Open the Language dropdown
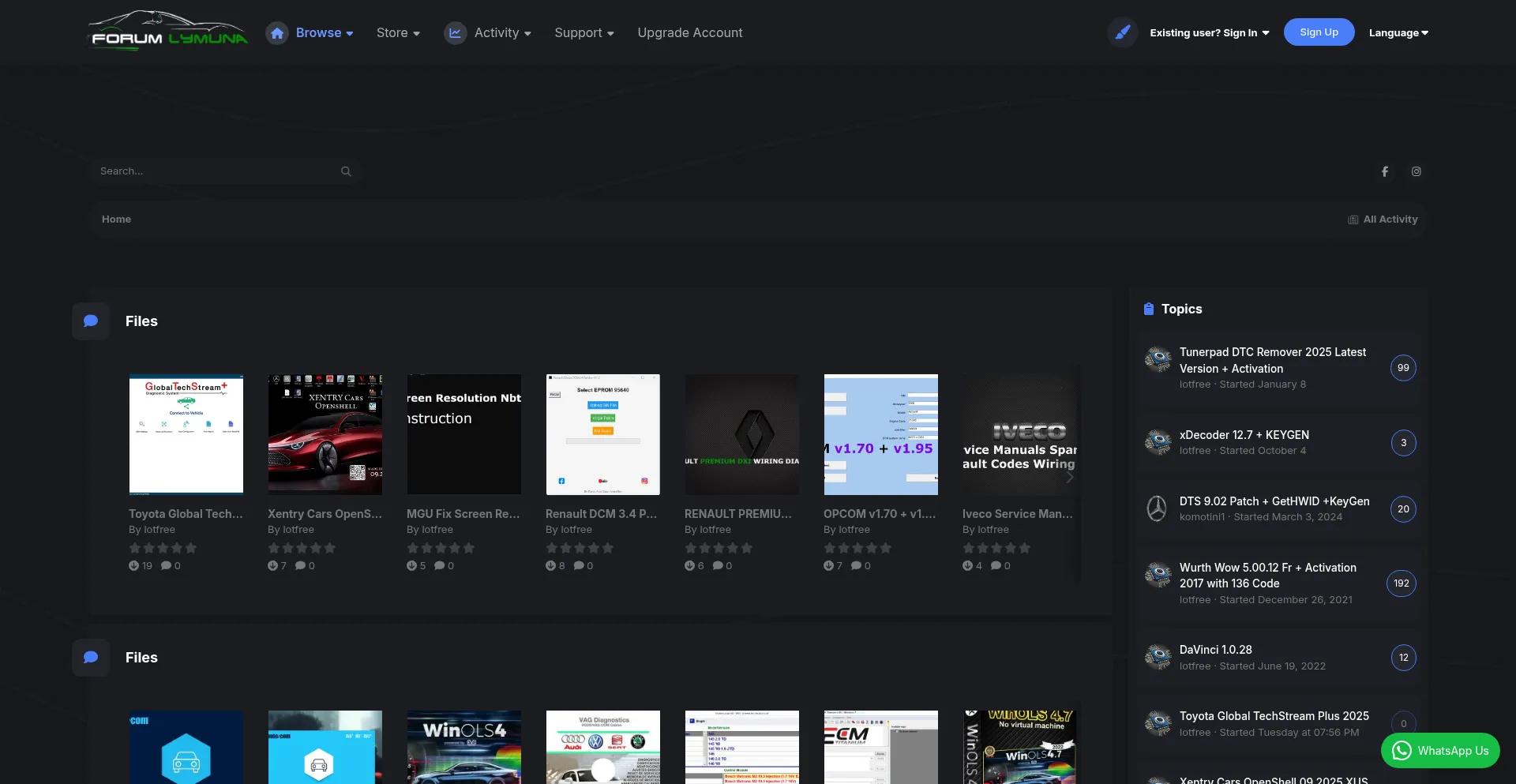This screenshot has height=784, width=1516. (x=1398, y=33)
